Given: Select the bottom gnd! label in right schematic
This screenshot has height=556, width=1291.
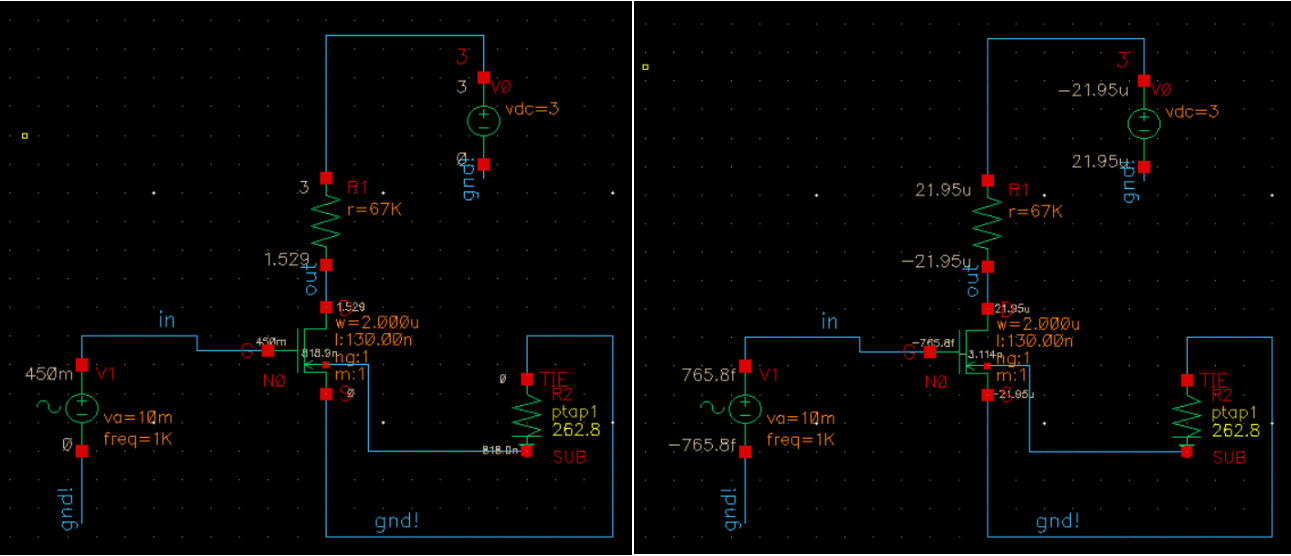Looking at the screenshot, I should (1059, 521).
